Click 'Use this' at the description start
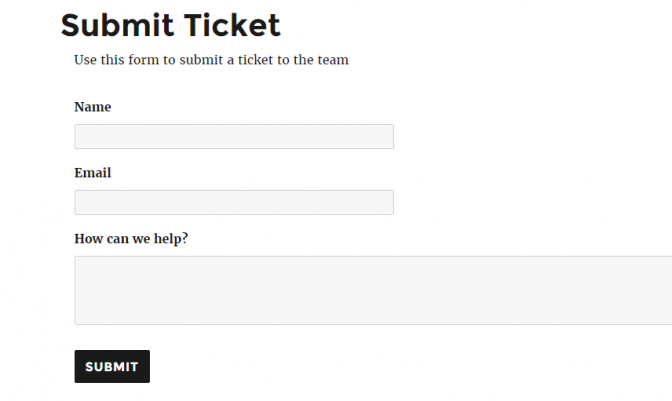This screenshot has width=672, height=401. 98,60
